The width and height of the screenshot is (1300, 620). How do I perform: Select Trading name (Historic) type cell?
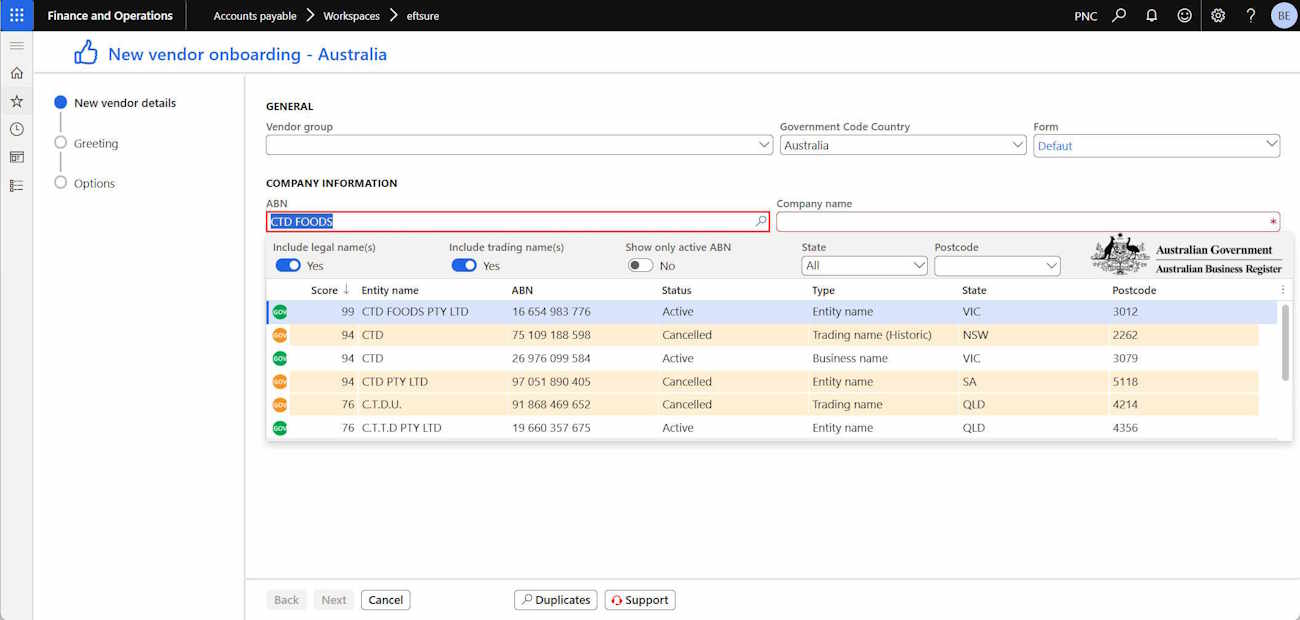[x=871, y=335]
